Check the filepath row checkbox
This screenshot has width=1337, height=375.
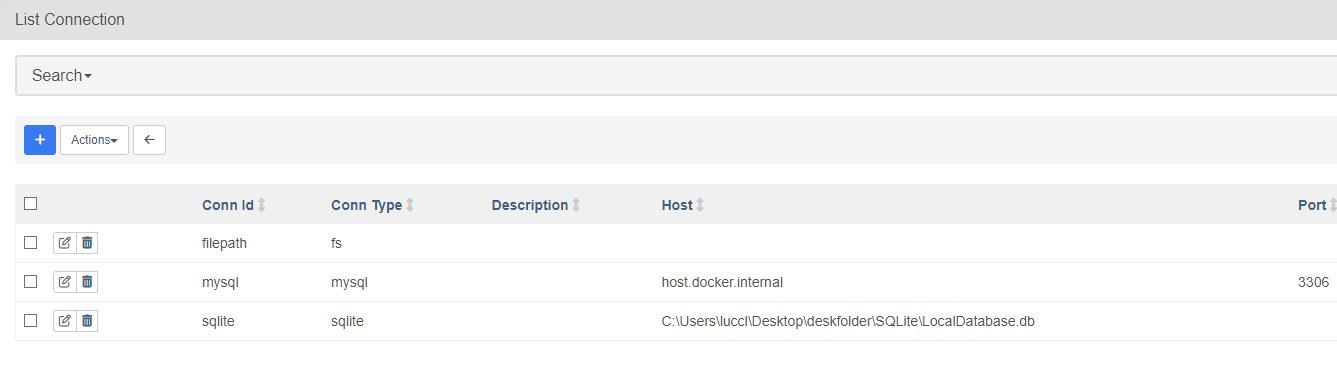click(x=31, y=243)
